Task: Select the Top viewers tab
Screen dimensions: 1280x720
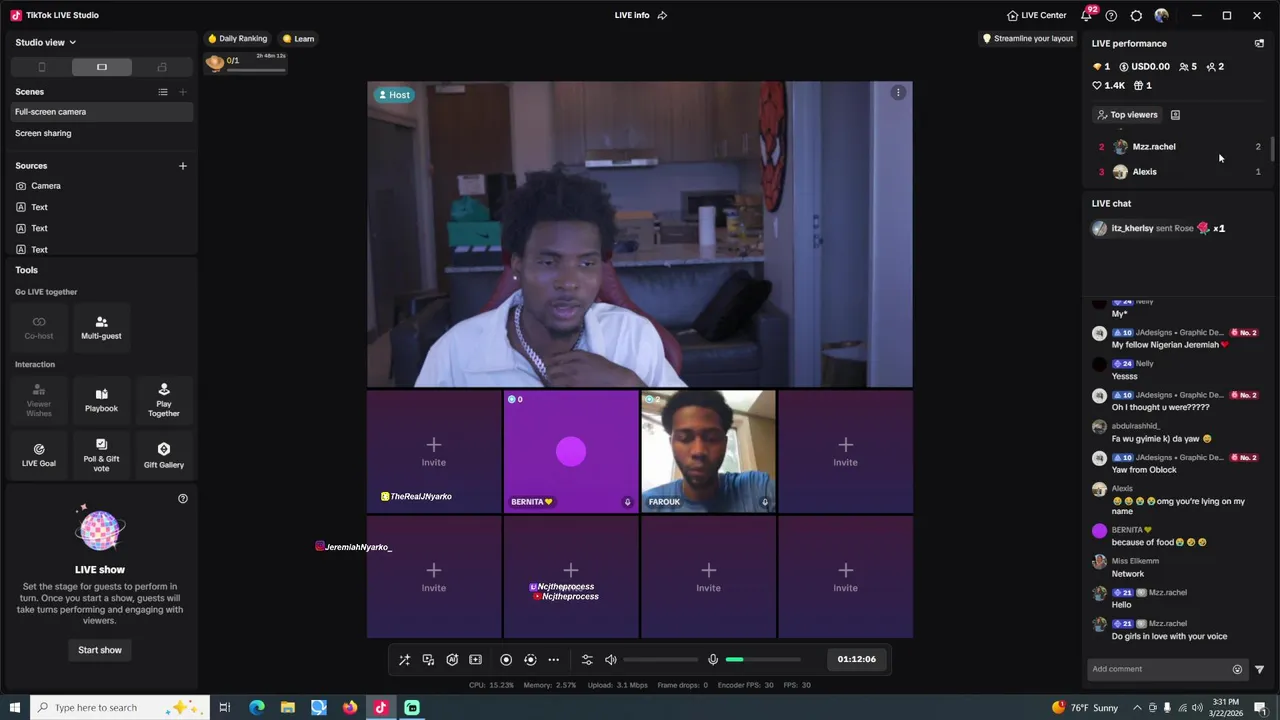Action: coord(1127,115)
